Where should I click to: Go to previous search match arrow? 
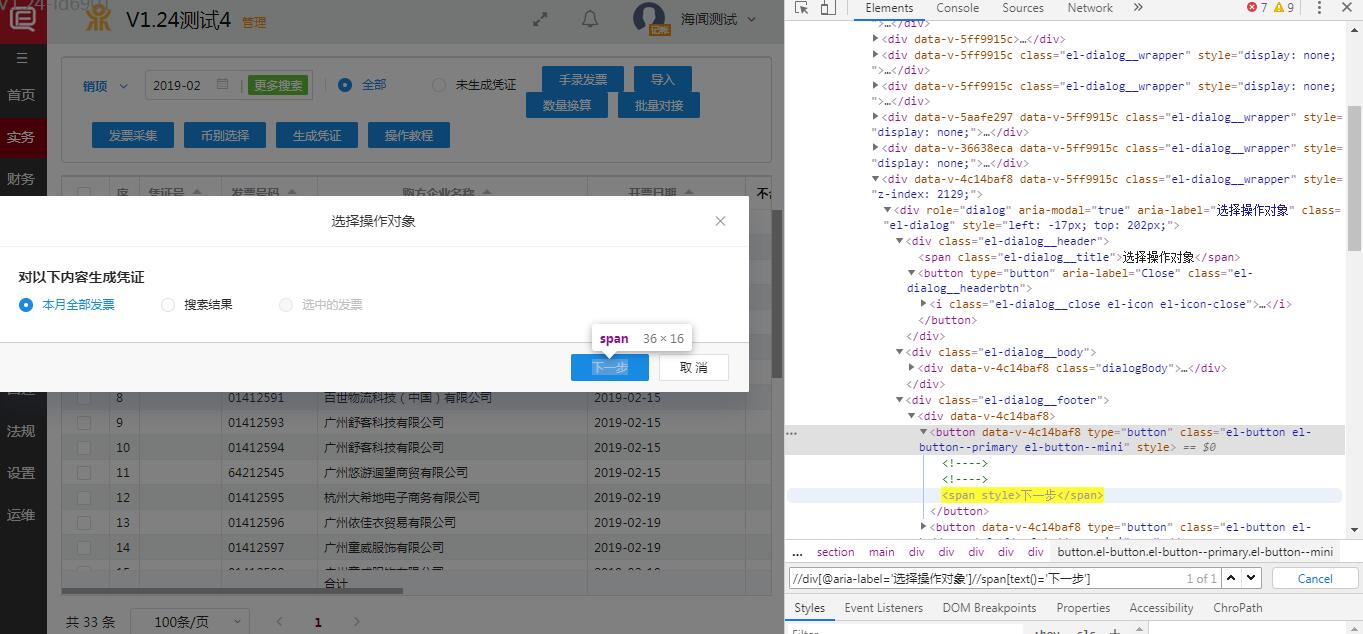tap(1231, 578)
